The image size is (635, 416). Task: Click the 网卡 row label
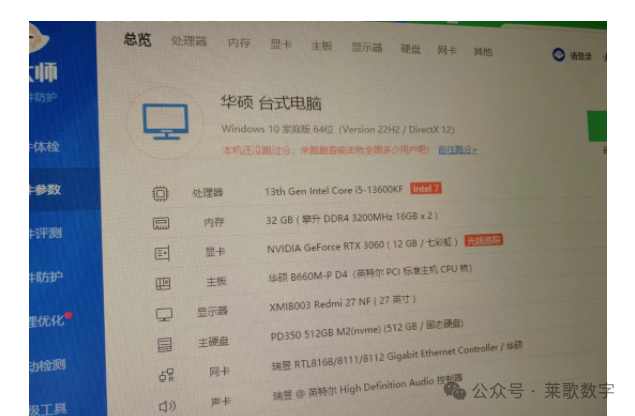tap(219, 371)
